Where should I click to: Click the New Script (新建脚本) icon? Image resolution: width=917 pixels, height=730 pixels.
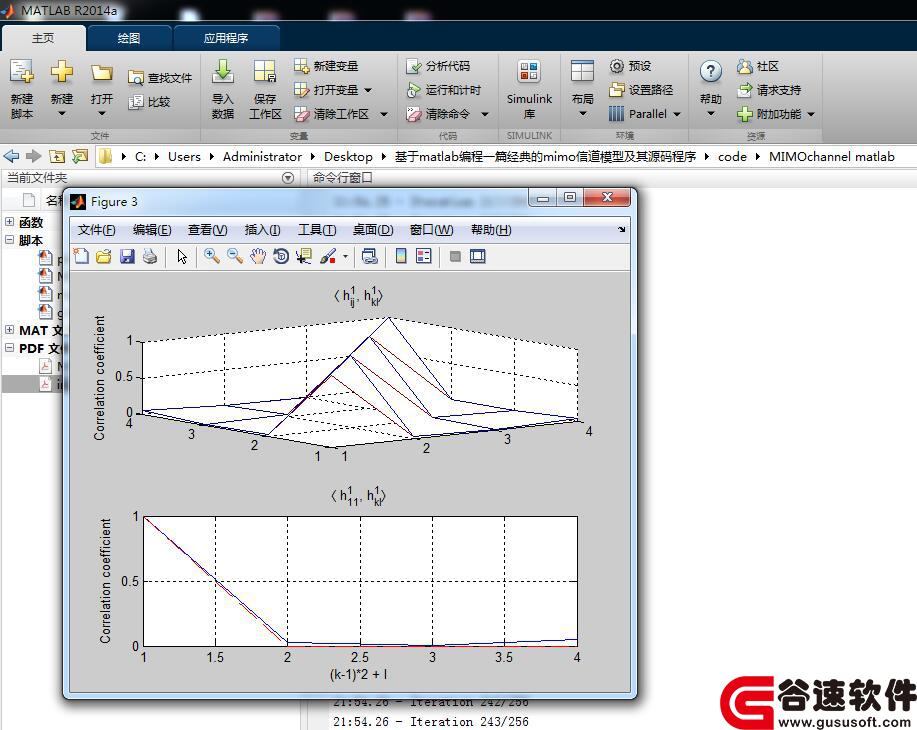pyautogui.click(x=22, y=72)
